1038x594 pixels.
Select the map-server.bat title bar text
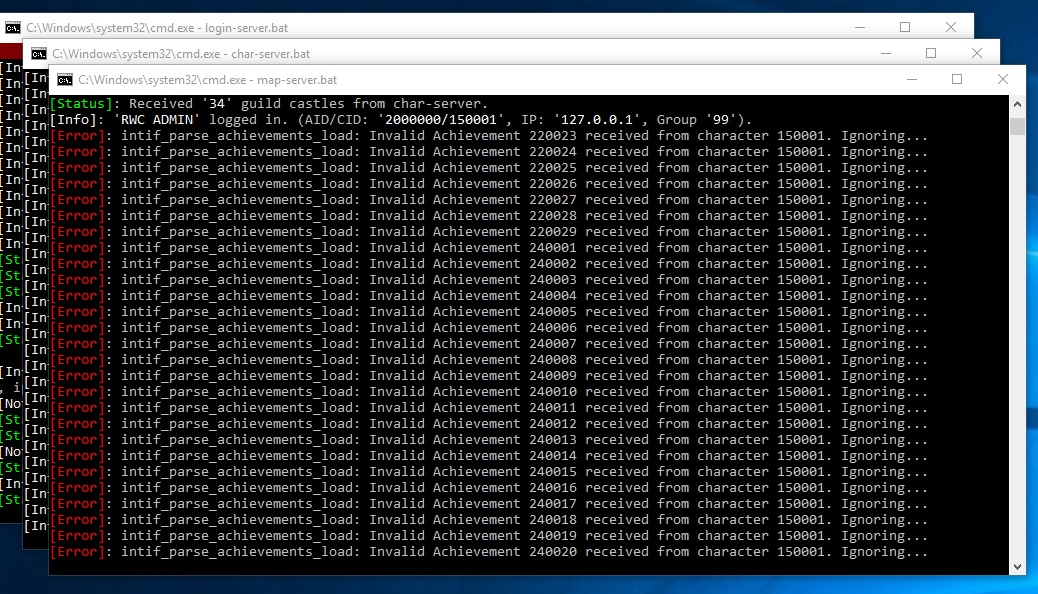click(207, 80)
